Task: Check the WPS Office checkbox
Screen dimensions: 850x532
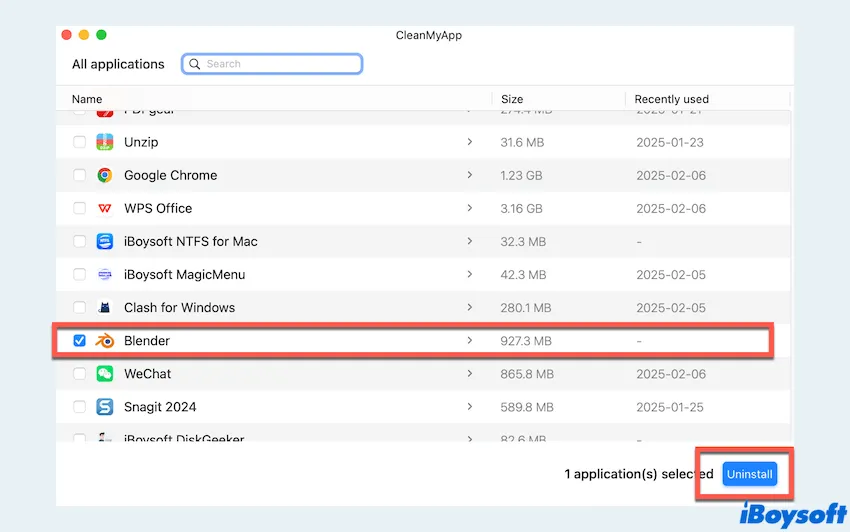Action: point(79,208)
